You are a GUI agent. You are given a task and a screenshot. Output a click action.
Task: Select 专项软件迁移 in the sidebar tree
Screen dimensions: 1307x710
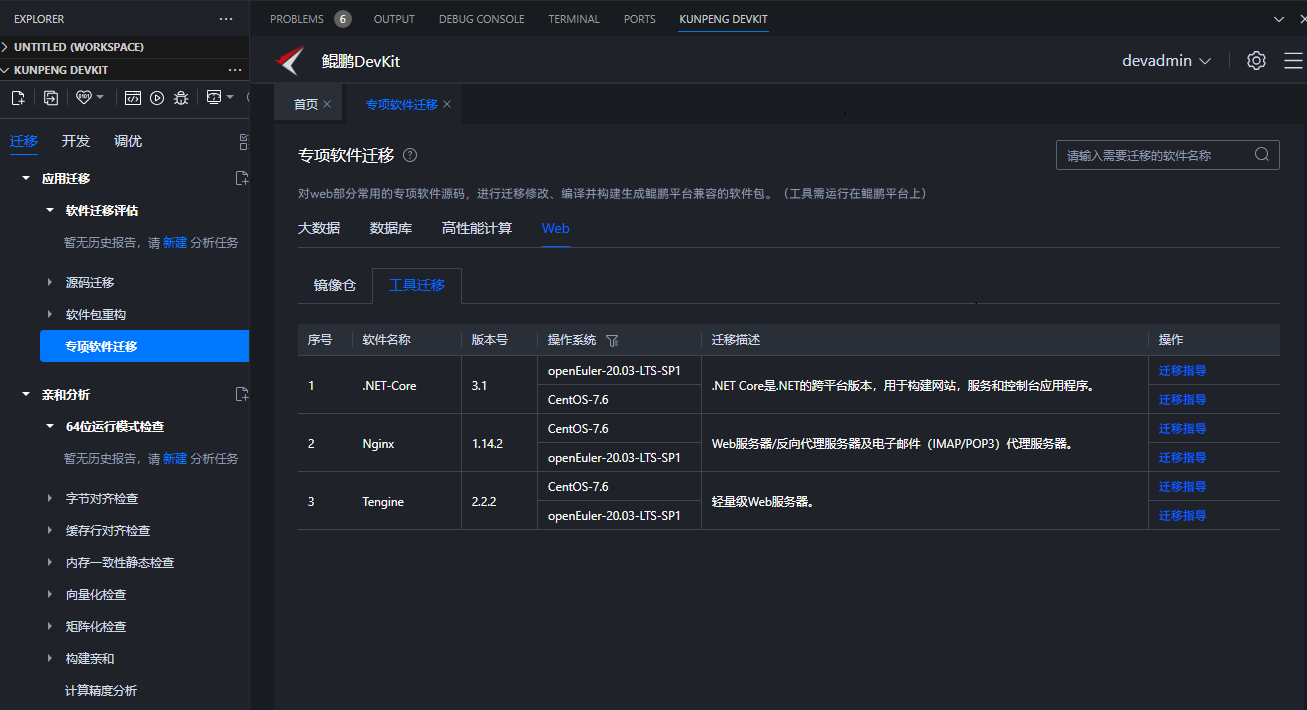144,346
